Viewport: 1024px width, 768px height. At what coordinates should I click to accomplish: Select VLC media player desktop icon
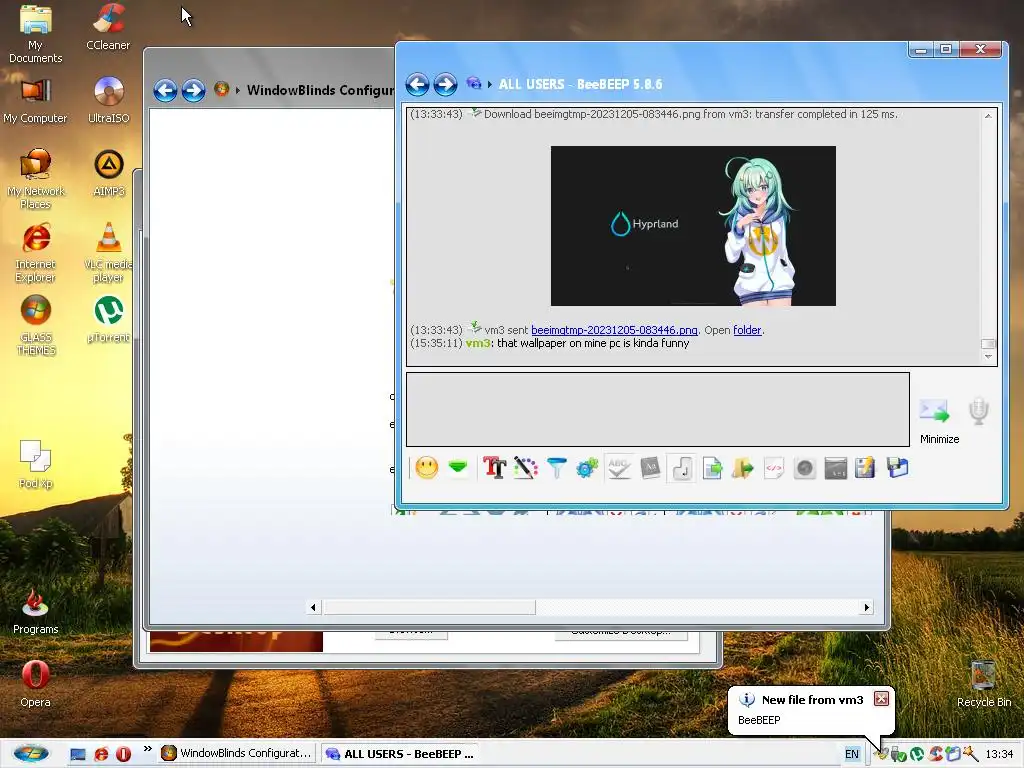tap(108, 253)
